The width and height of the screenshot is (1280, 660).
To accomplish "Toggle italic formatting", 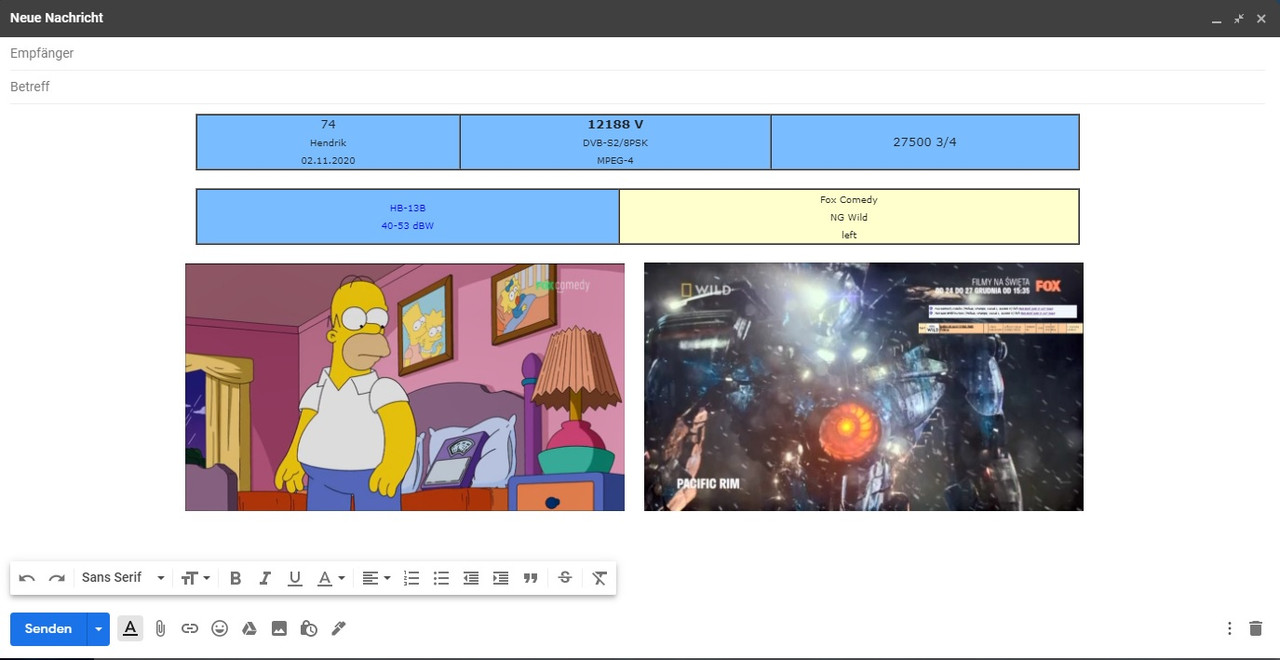I will pos(265,578).
